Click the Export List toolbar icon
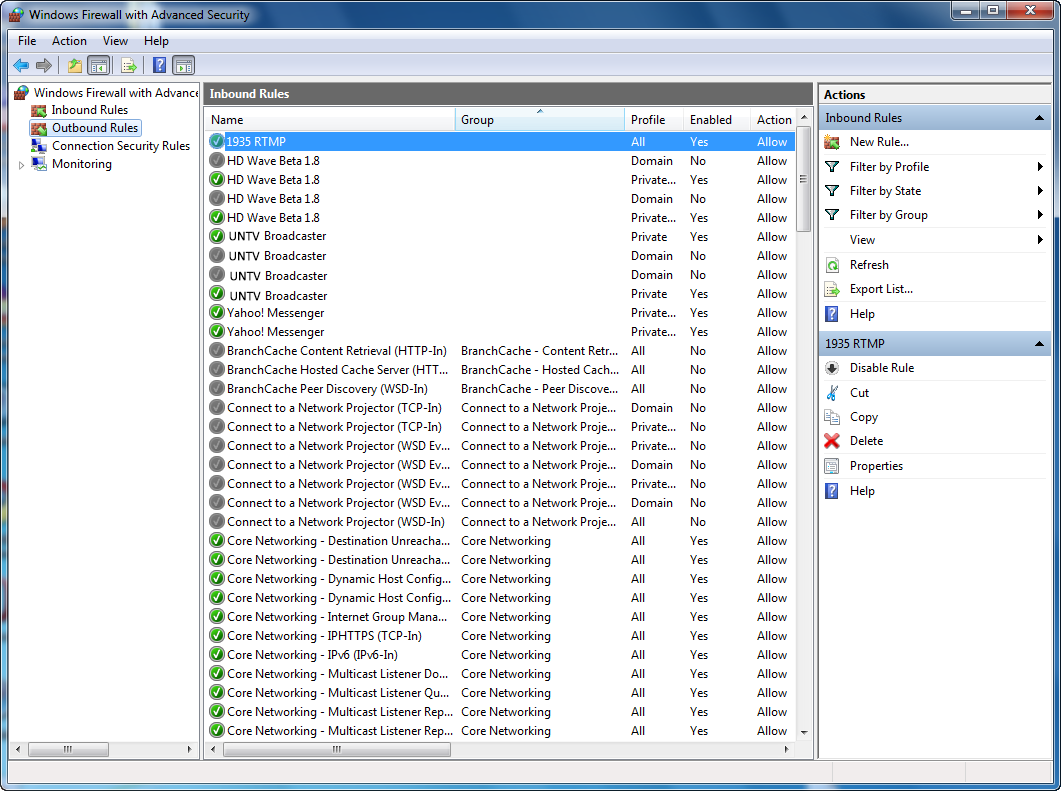 click(x=129, y=66)
